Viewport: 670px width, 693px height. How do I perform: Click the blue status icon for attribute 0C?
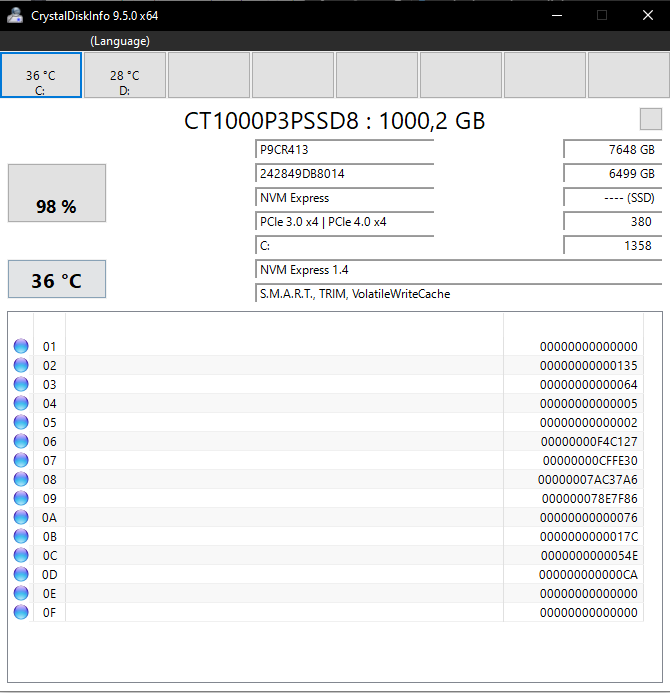(x=21, y=555)
